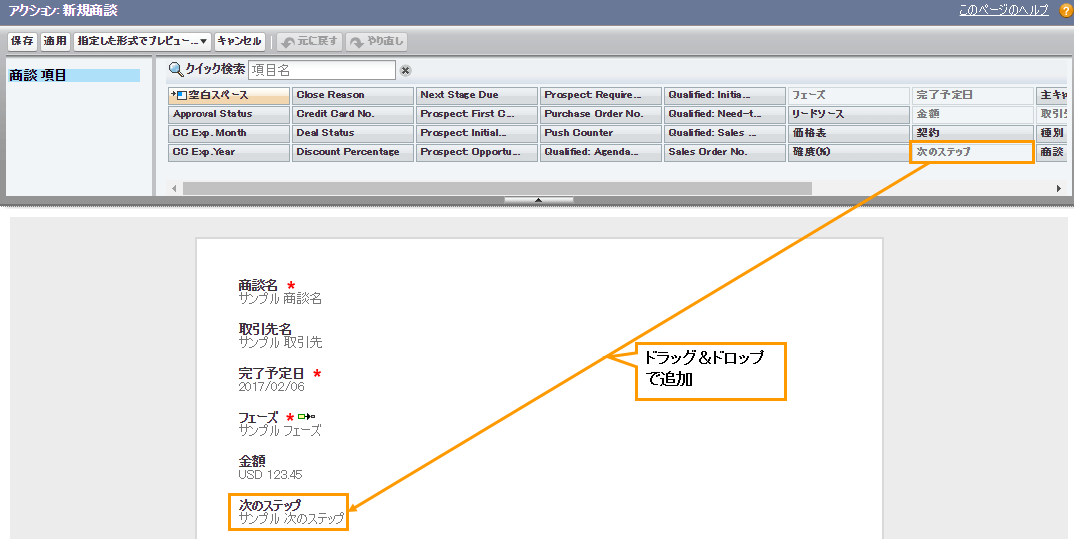Select the リードソース palette item
1074x539 pixels.
pyautogui.click(x=849, y=114)
